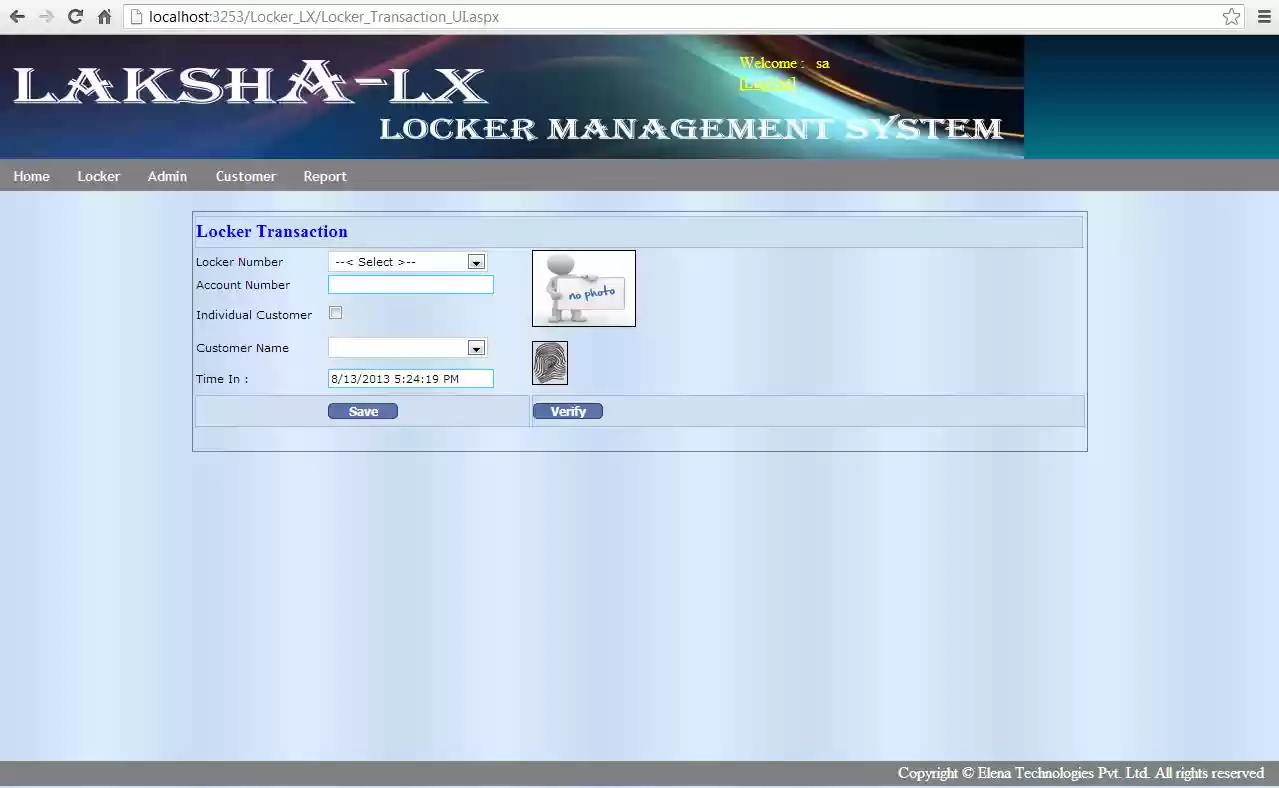The width and height of the screenshot is (1279, 788).
Task: Open the Customer menu
Action: [245, 176]
